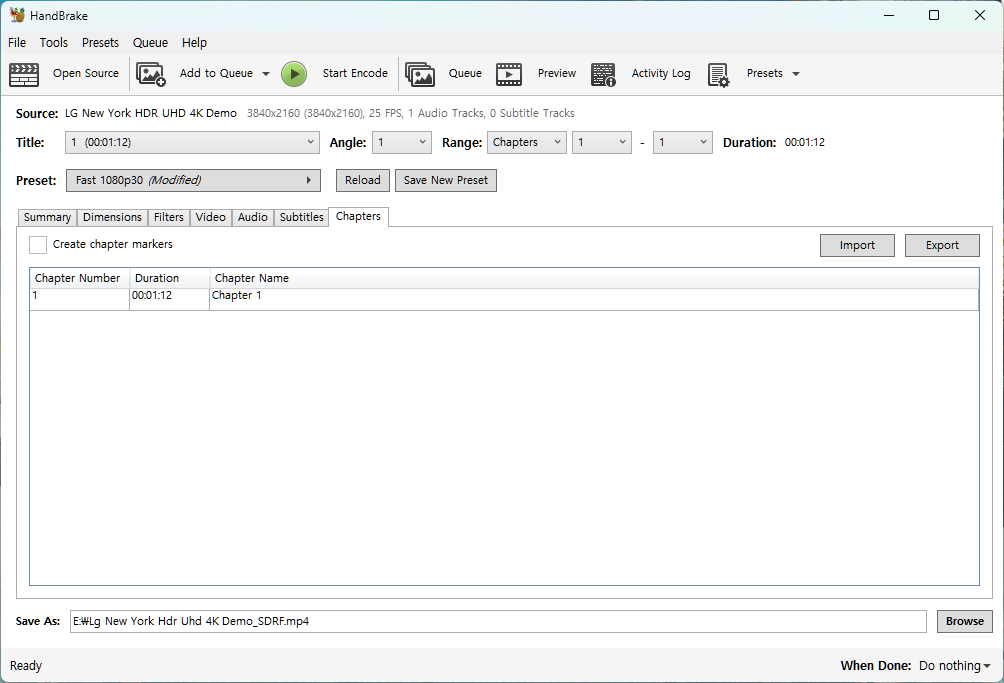Viewport: 1004px width, 683px height.
Task: Click the 3840x2160 source info text
Action: pos(410,113)
